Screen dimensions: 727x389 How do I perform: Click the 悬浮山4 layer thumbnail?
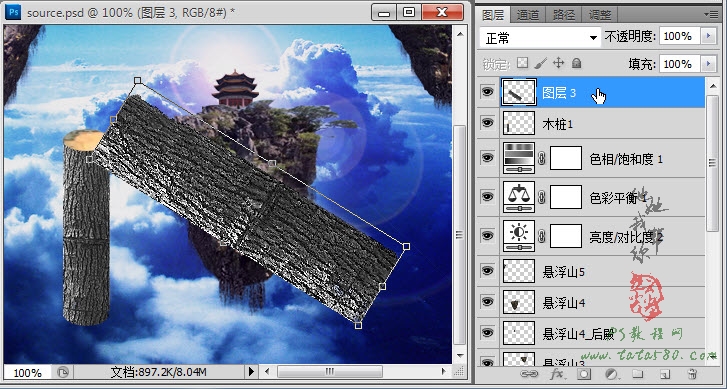point(519,302)
